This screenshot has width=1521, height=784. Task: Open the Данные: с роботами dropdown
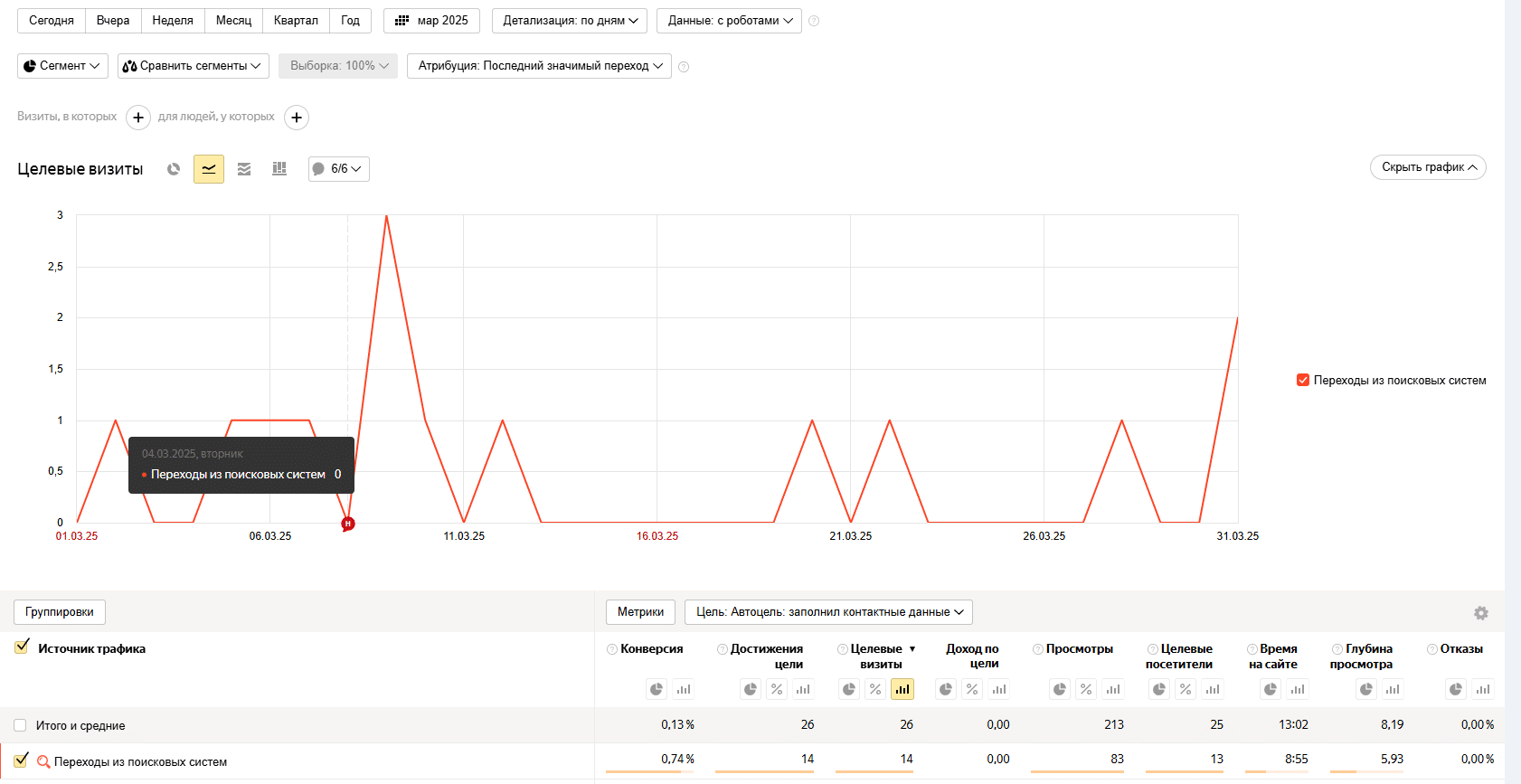(729, 21)
